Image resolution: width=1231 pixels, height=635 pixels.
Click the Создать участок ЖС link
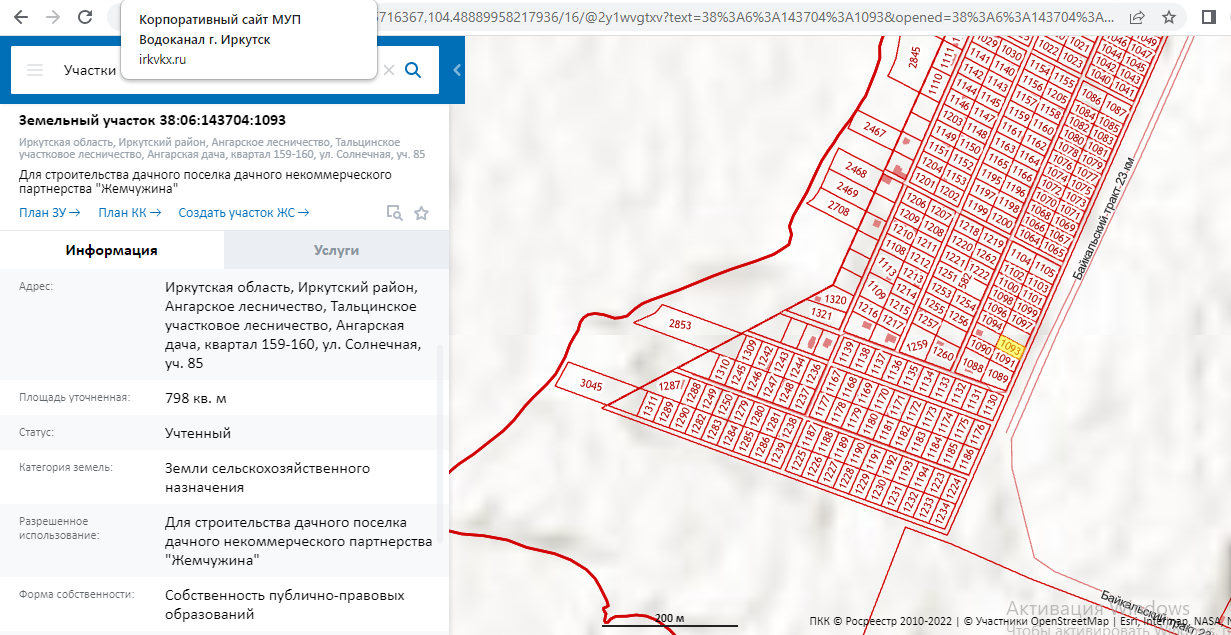(243, 212)
